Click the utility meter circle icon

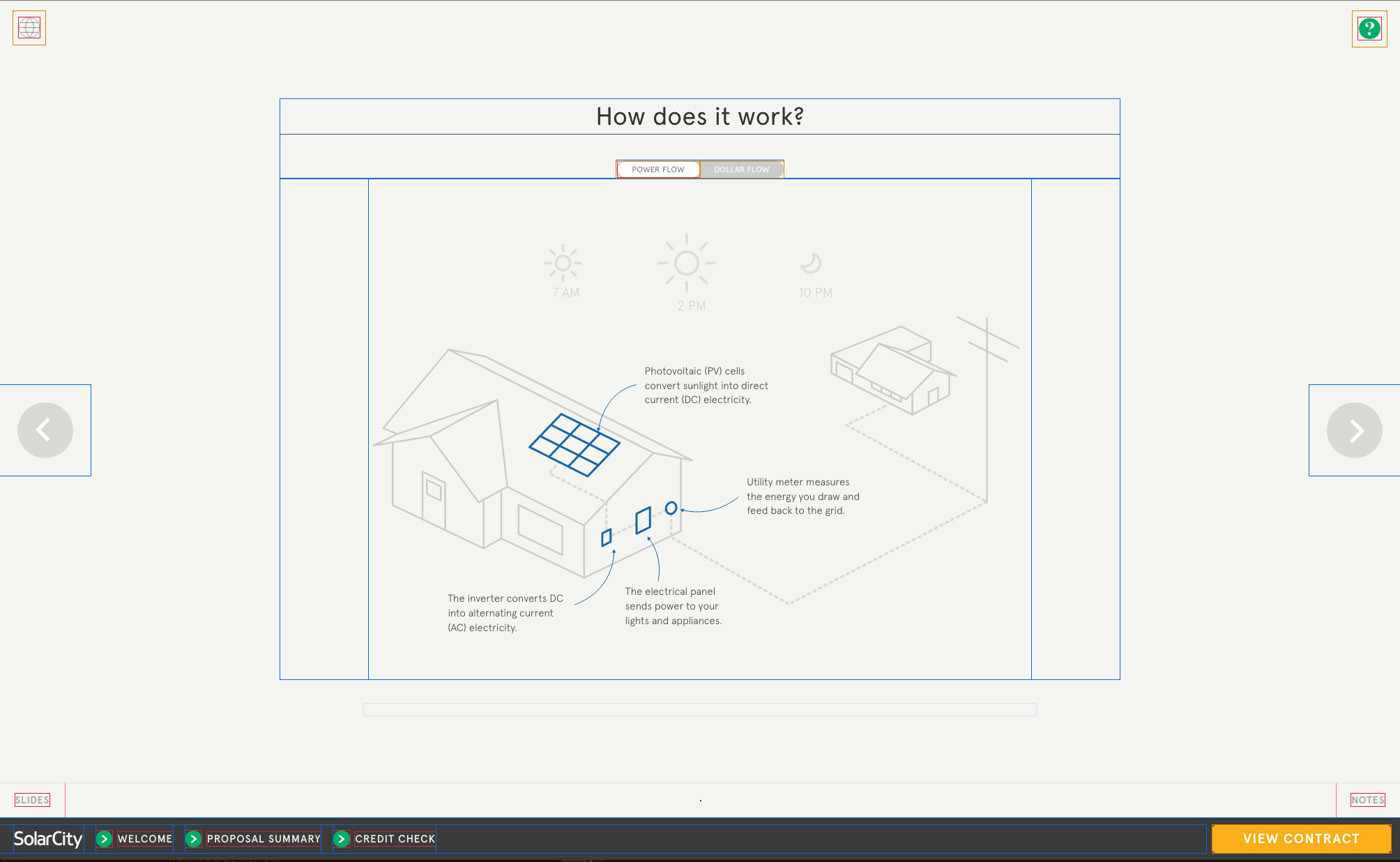pos(671,508)
